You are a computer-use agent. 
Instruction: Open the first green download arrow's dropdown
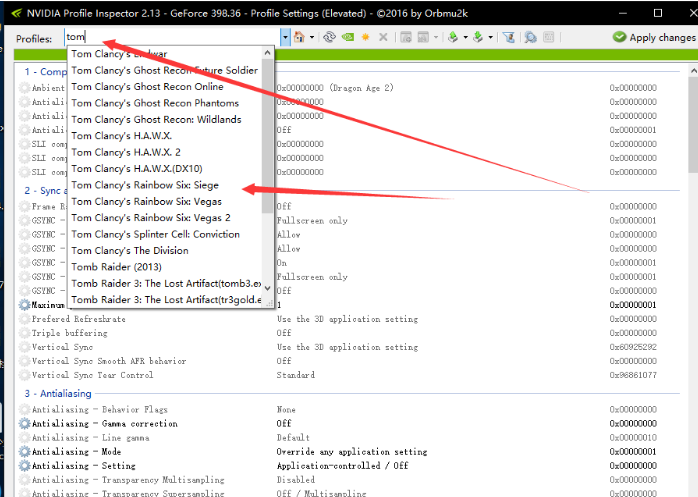[x=465, y=37]
